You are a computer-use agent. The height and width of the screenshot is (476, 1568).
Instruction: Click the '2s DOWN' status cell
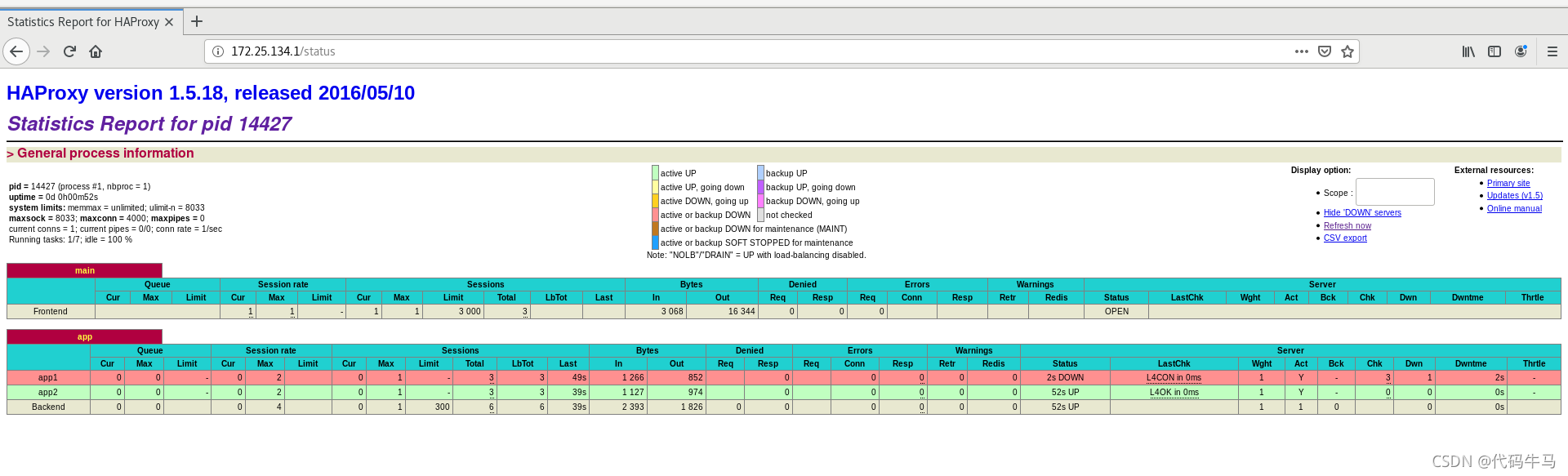tap(1065, 378)
